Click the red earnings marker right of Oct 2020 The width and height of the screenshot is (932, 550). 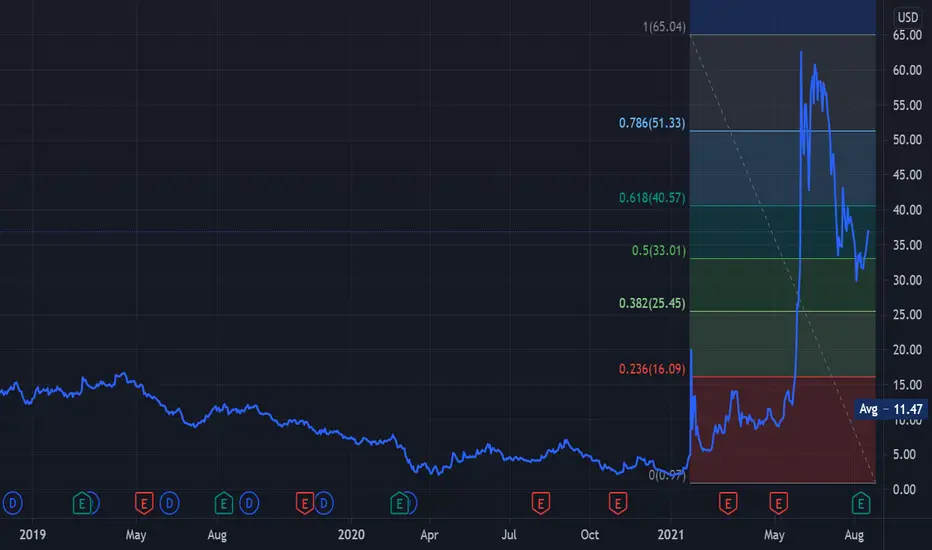tap(618, 504)
